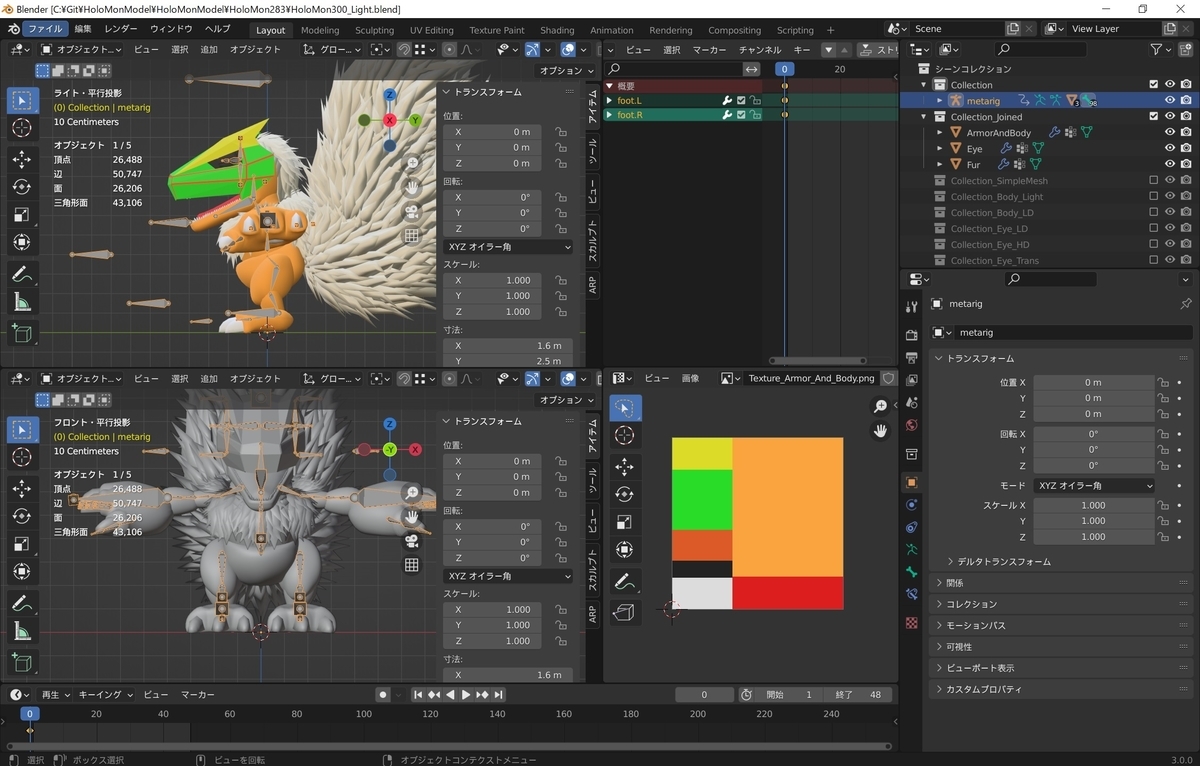The image size is (1200, 766).
Task: Click the zoom magnifier in image editor
Action: click(x=881, y=406)
